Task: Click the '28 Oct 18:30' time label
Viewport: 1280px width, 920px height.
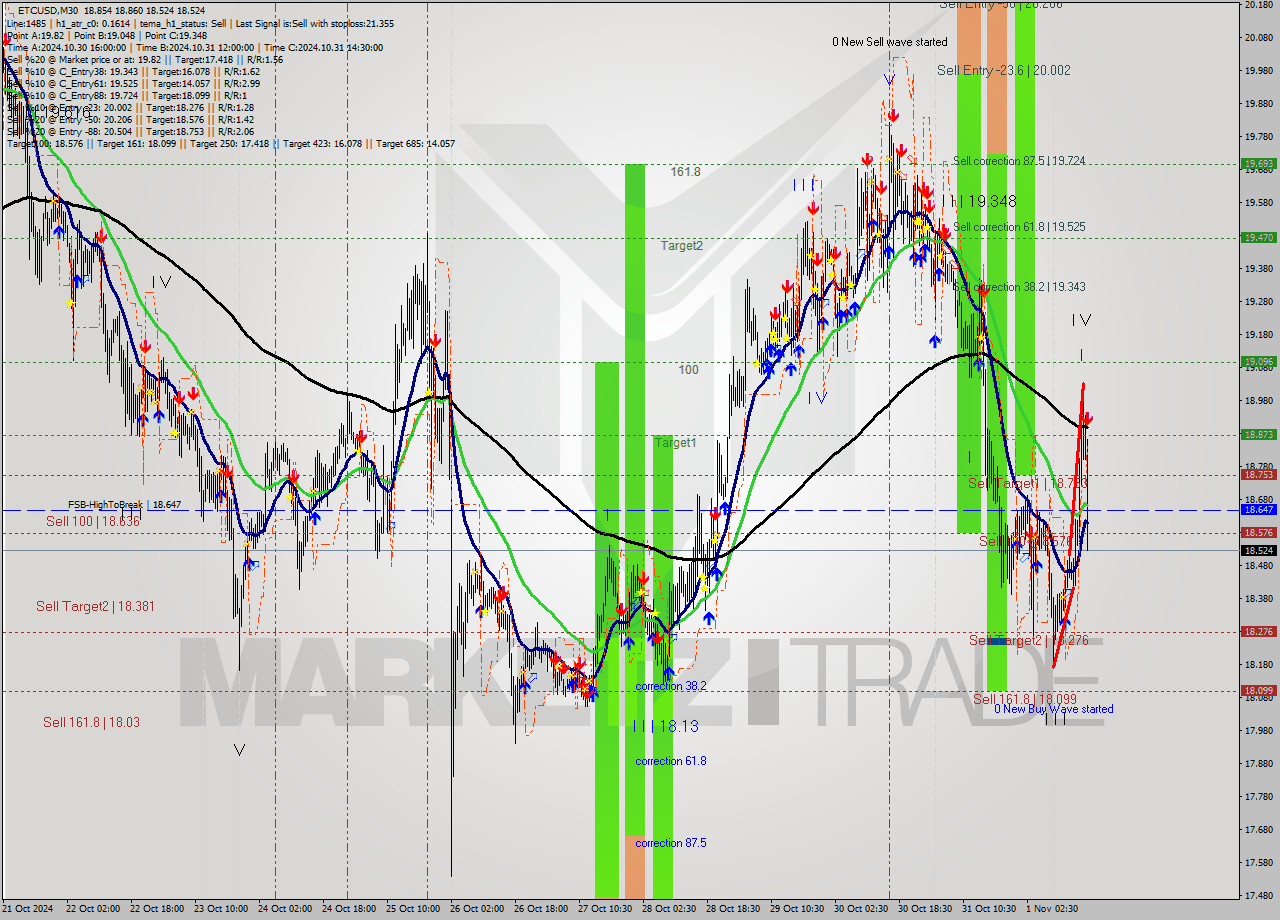Action: (x=733, y=908)
